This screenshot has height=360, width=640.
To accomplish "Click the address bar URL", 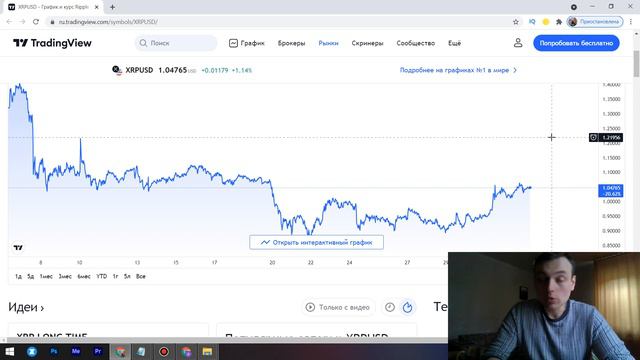I will (108, 22).
